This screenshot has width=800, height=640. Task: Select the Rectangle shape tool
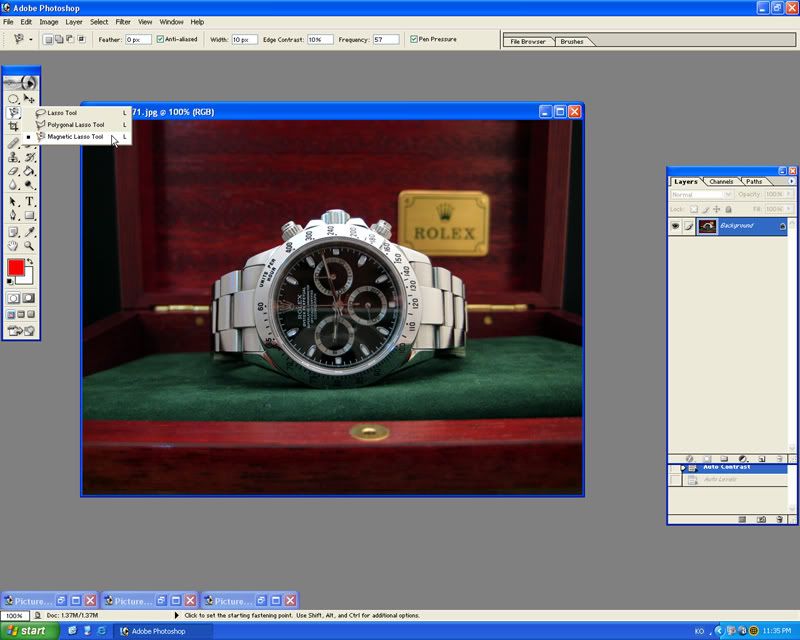[x=29, y=215]
